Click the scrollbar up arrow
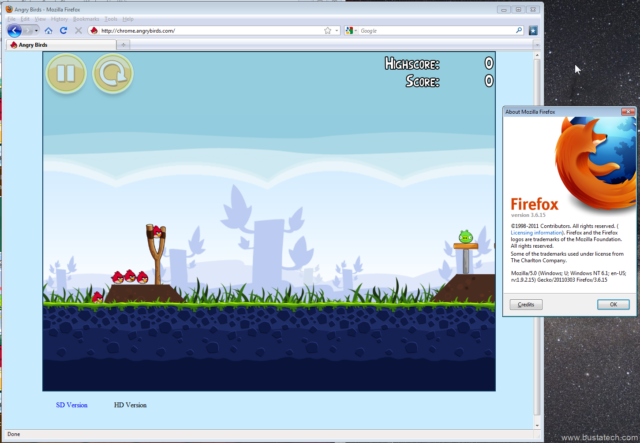Image resolution: width=640 pixels, height=443 pixels. pos(537,55)
